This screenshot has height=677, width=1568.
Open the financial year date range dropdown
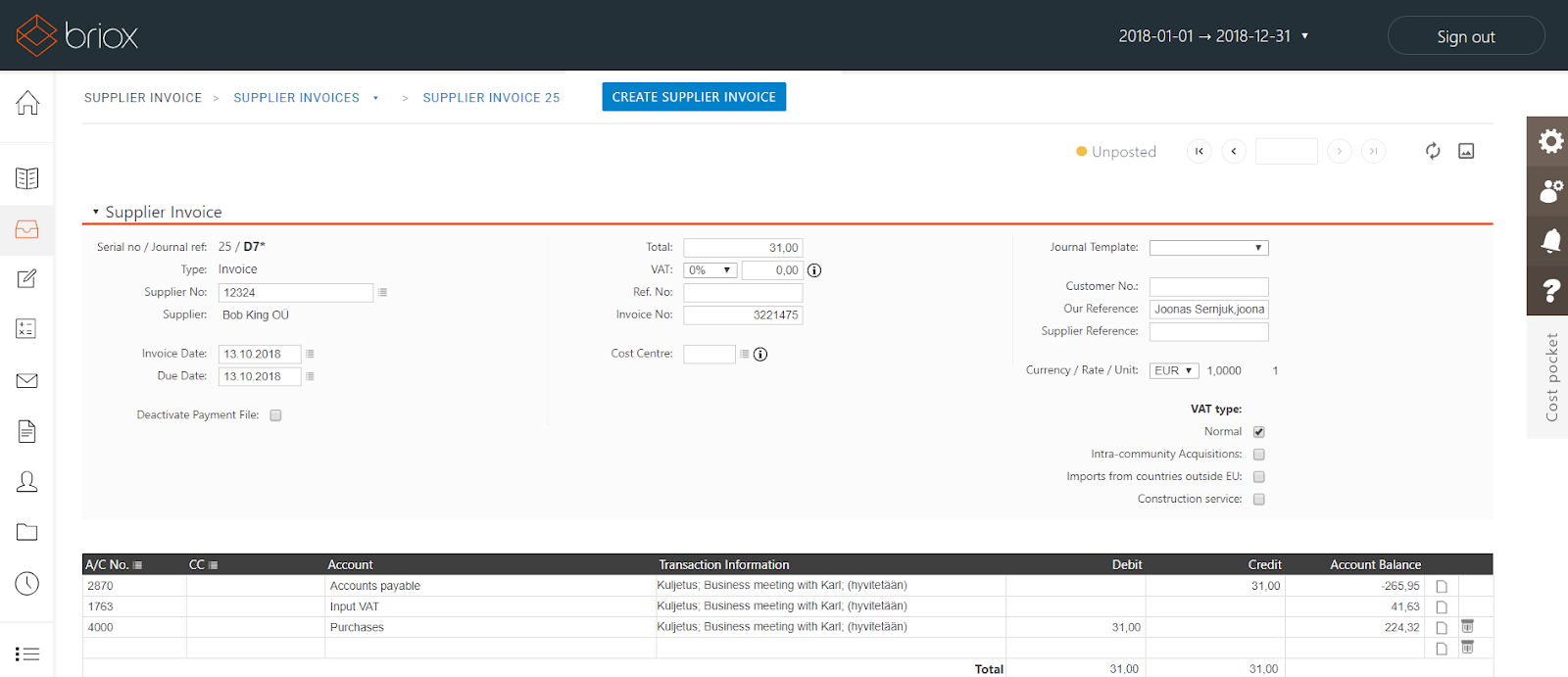point(1213,36)
